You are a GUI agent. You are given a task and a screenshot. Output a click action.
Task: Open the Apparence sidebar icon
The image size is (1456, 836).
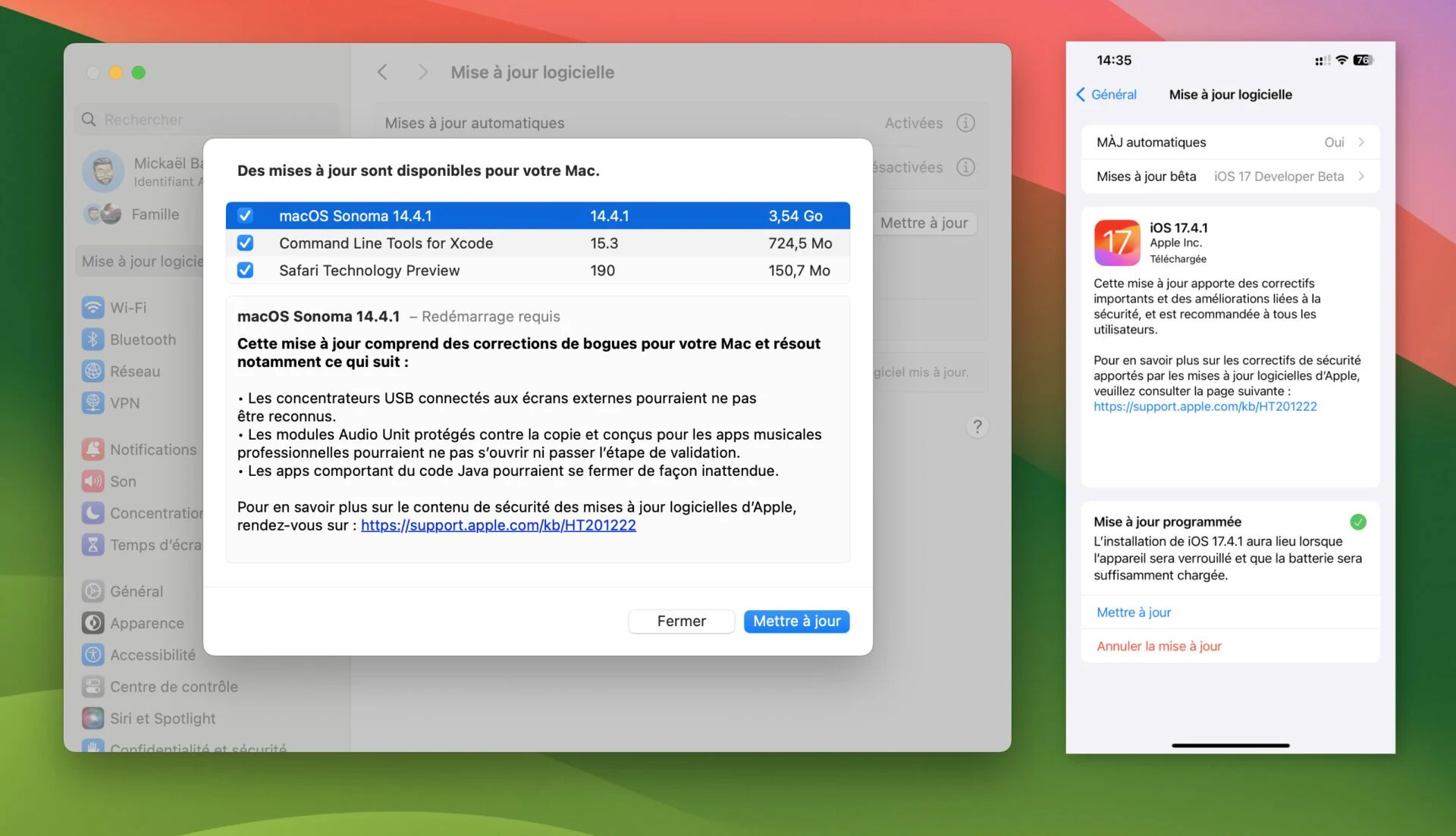click(93, 623)
